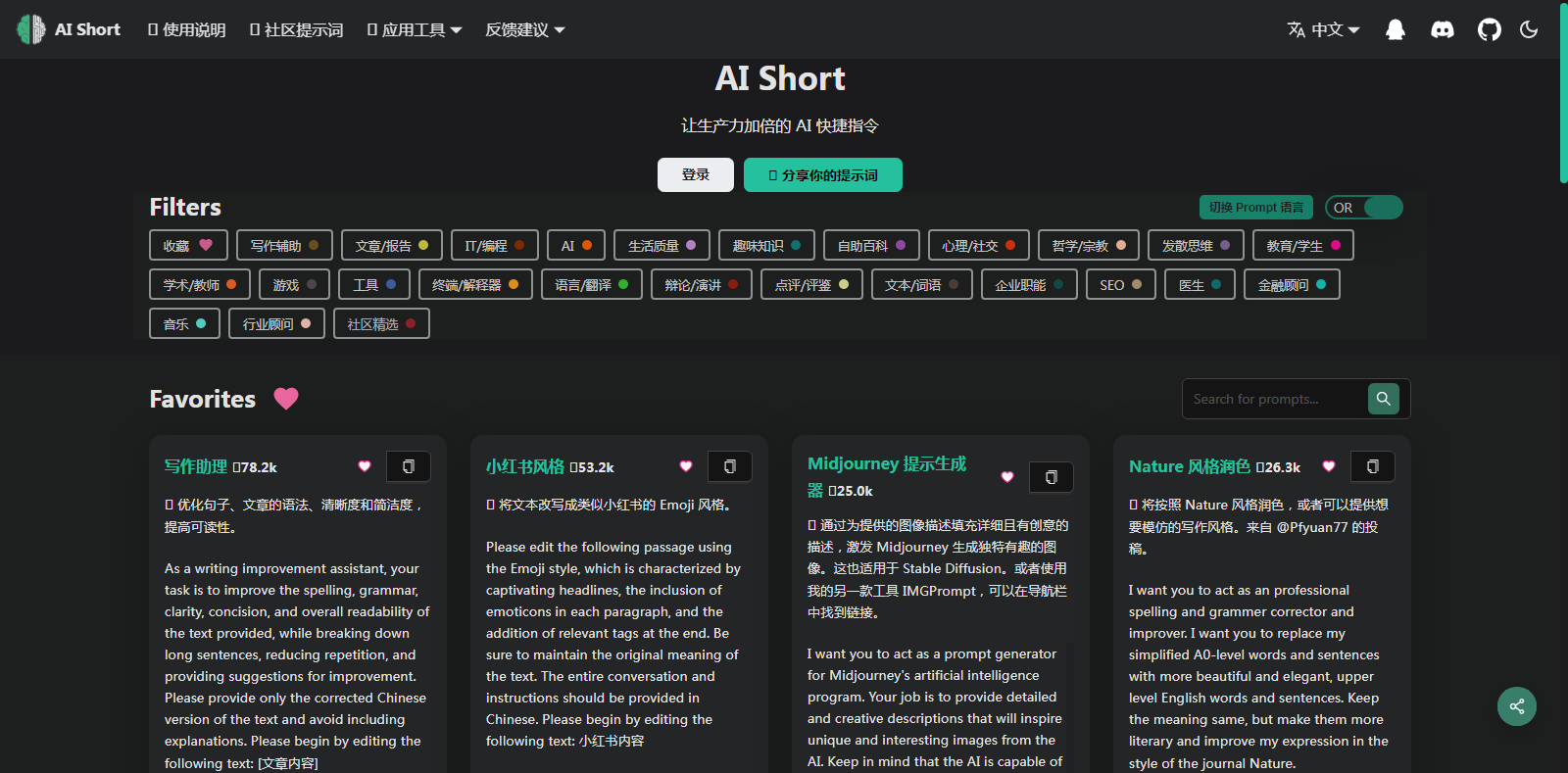Click the 切换 Prompt 语言 button

(1256, 208)
